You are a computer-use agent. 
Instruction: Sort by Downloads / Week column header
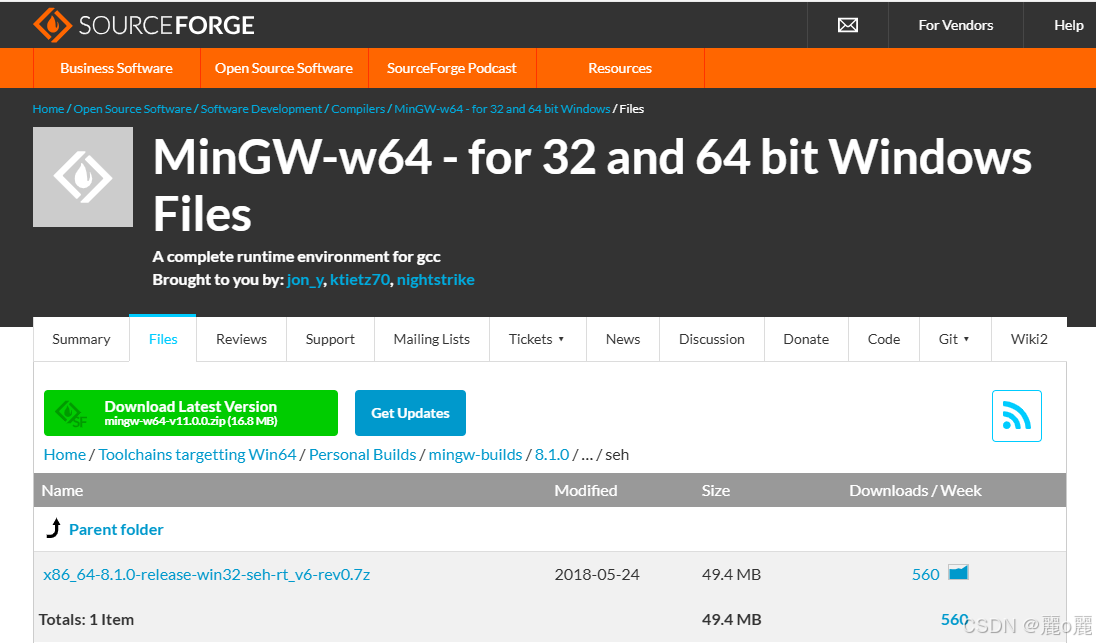(915, 491)
